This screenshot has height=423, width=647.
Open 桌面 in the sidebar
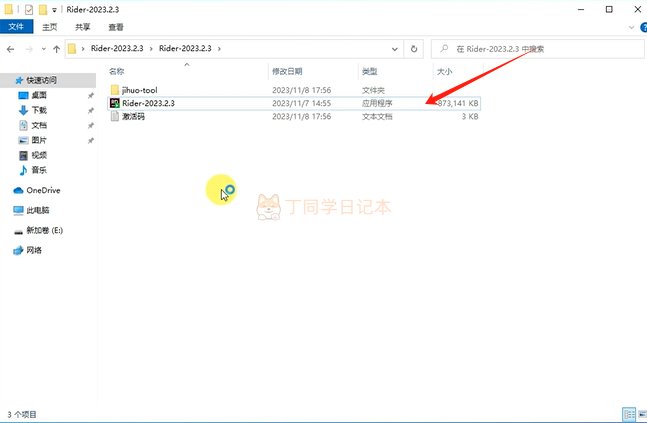39,95
